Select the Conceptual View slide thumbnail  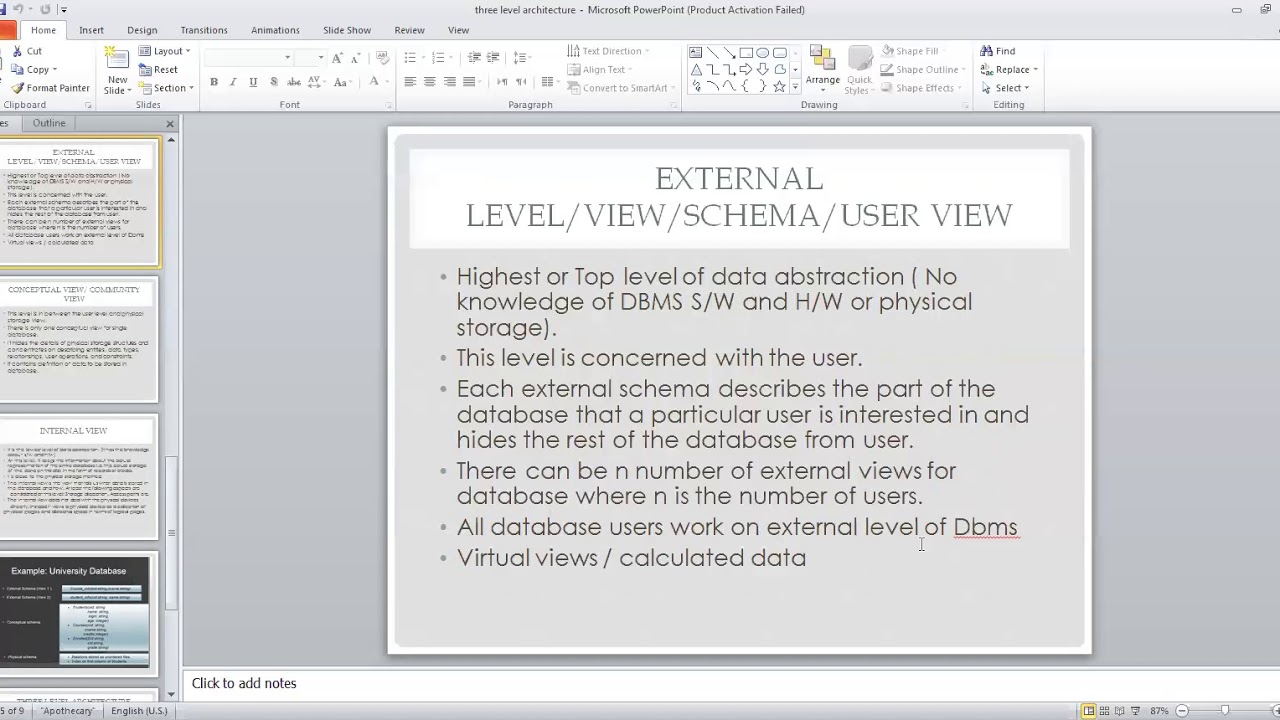click(79, 341)
